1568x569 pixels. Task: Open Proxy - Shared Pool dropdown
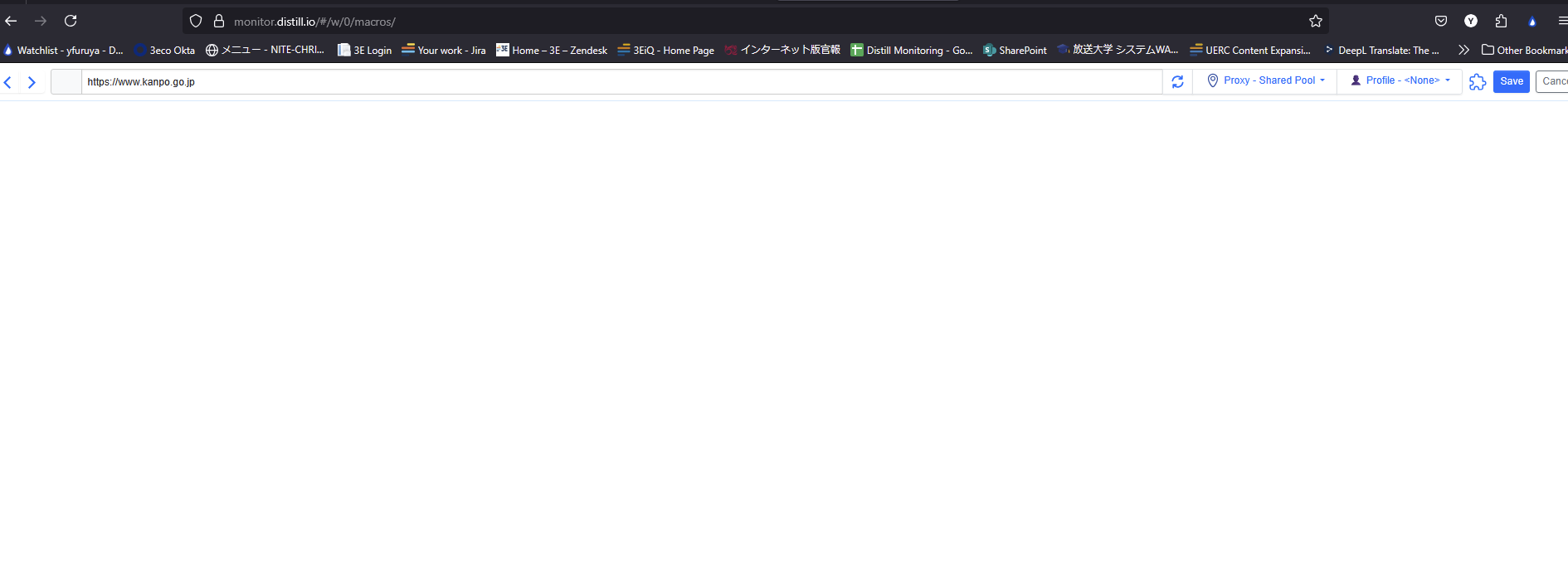(1265, 80)
